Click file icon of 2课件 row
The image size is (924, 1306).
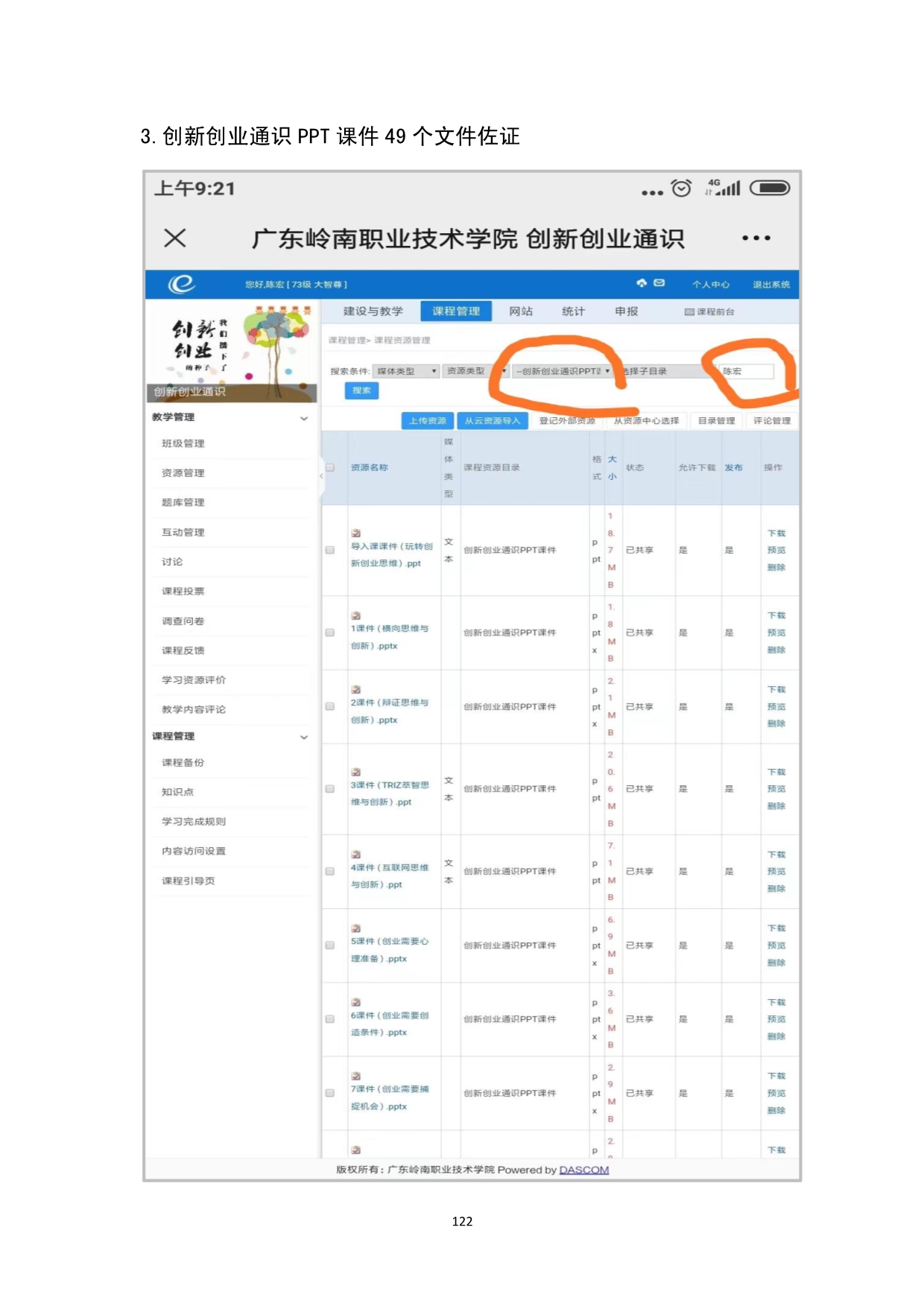click(x=356, y=689)
